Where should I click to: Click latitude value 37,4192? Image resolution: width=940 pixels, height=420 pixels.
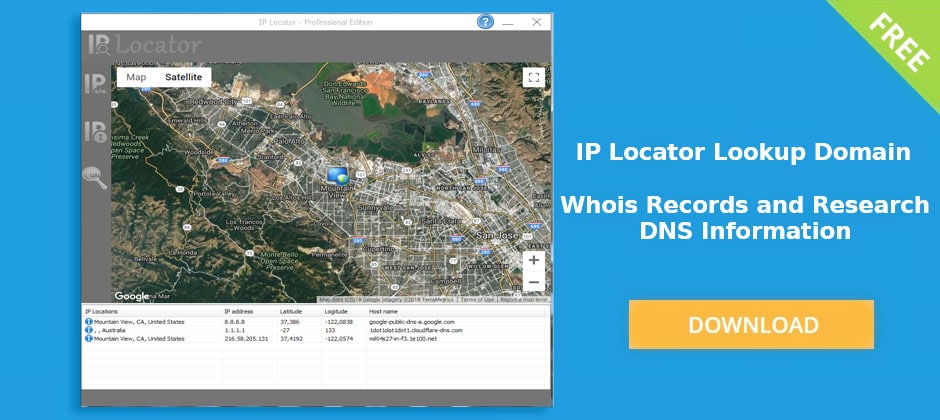[291, 339]
